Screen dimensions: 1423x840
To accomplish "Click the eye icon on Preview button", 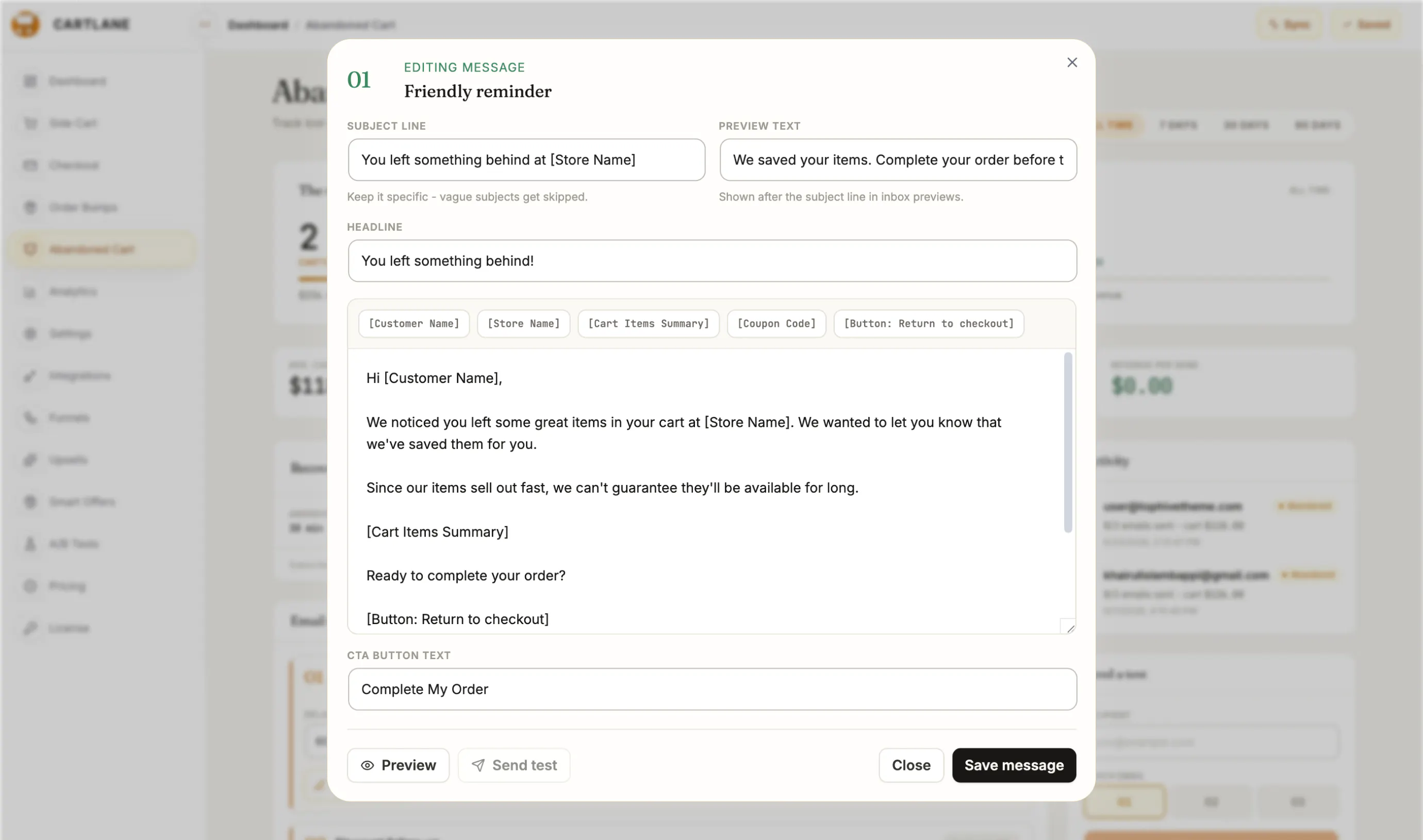I will (367, 765).
